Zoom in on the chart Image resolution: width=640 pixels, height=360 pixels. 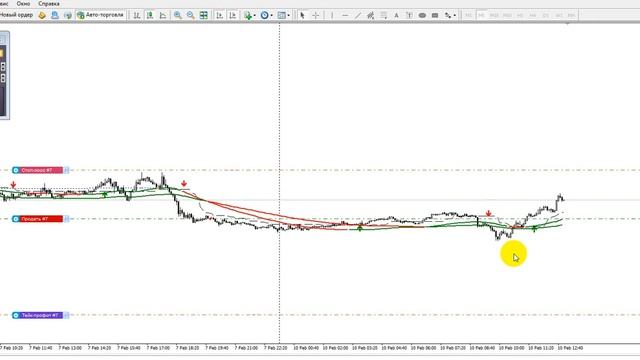coord(178,15)
